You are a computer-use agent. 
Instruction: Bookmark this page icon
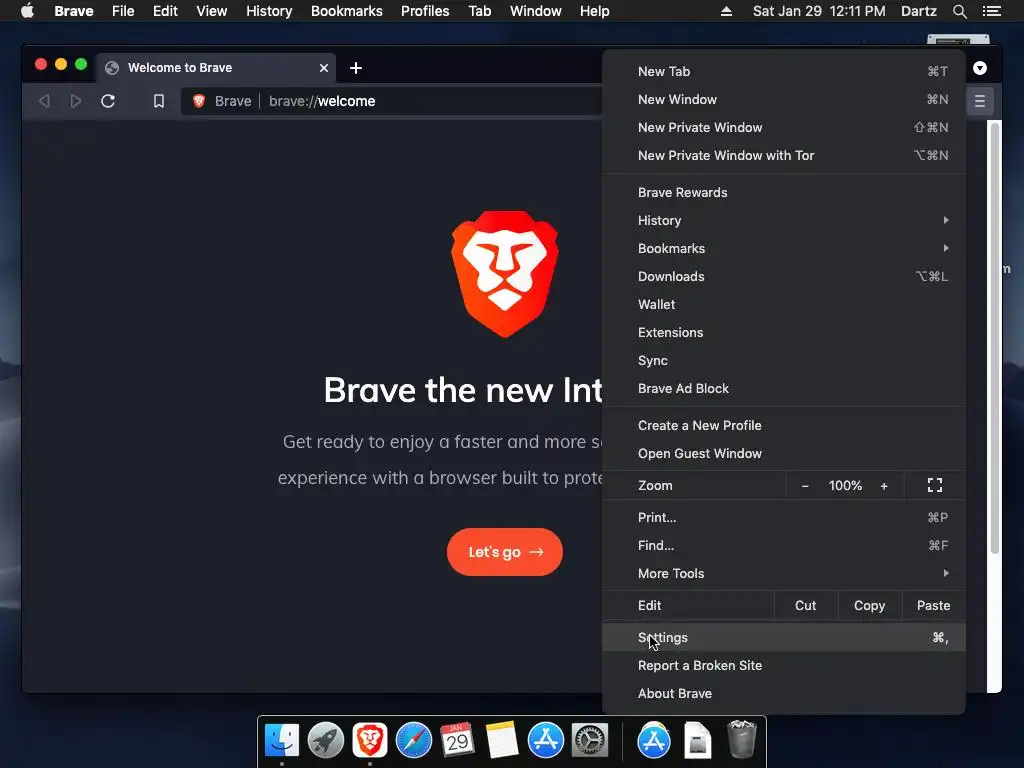tap(159, 101)
